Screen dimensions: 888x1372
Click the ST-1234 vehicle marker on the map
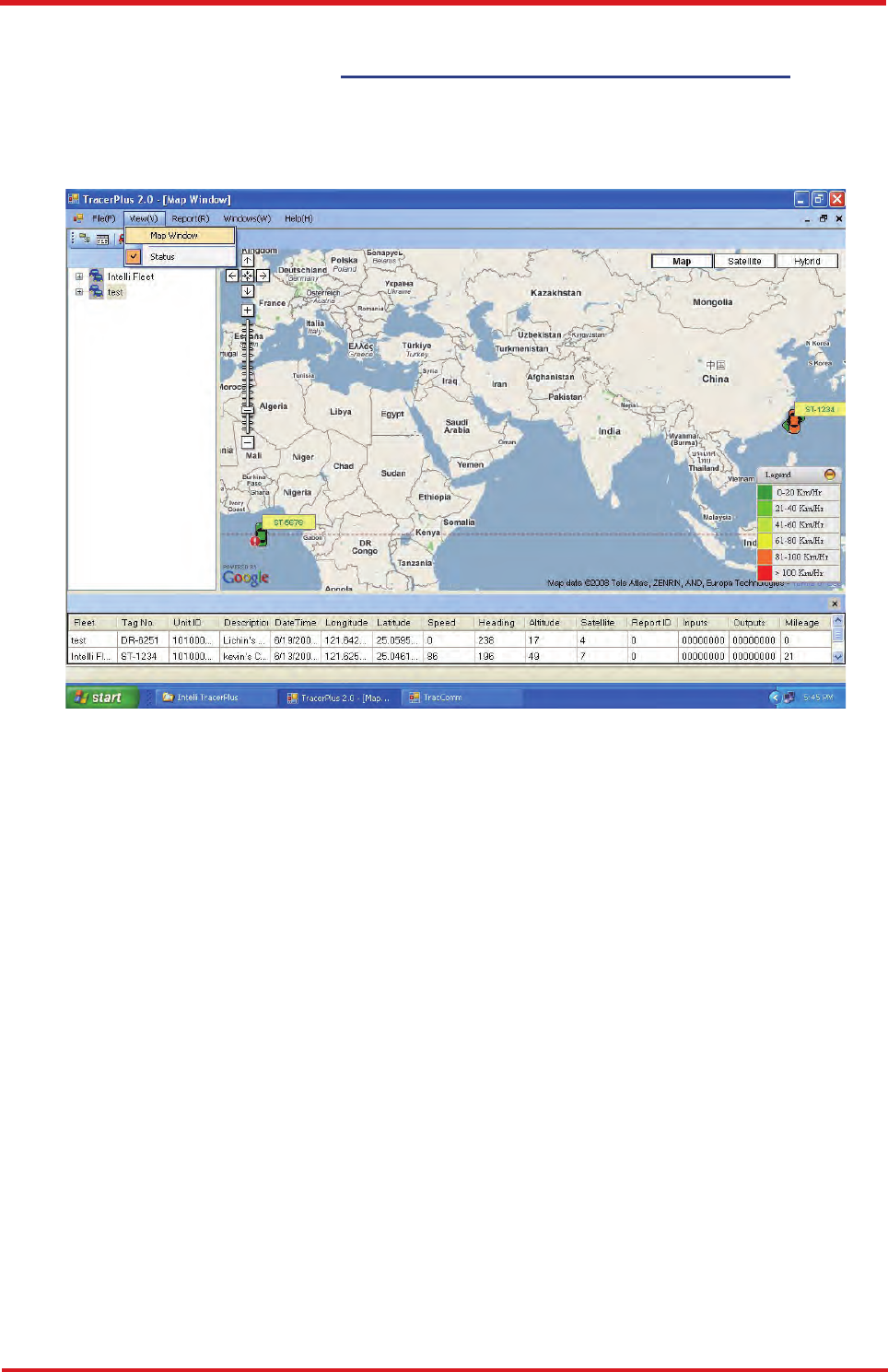click(x=793, y=422)
